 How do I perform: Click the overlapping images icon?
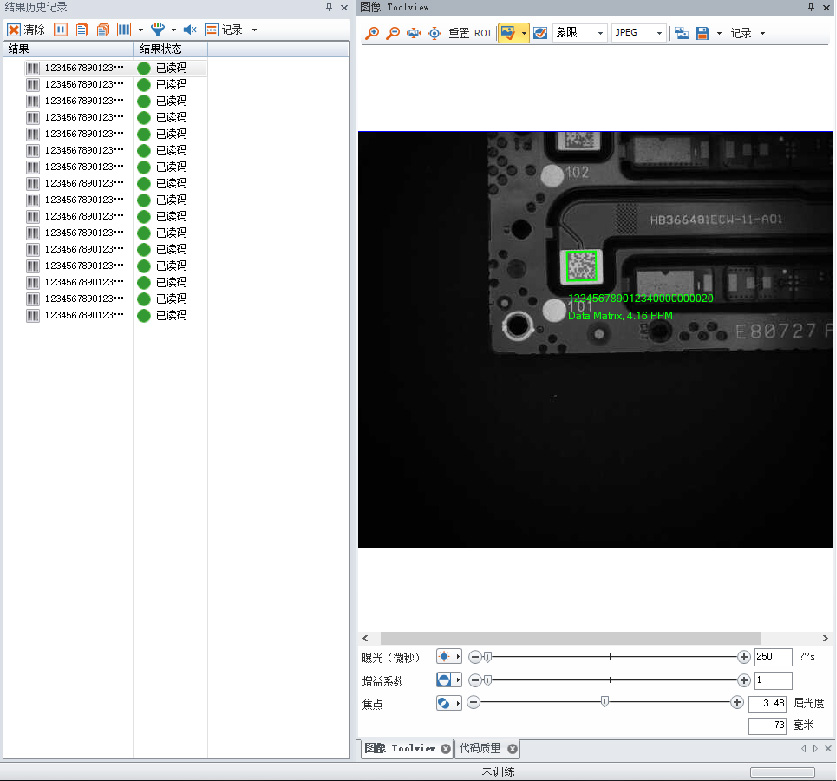click(682, 33)
